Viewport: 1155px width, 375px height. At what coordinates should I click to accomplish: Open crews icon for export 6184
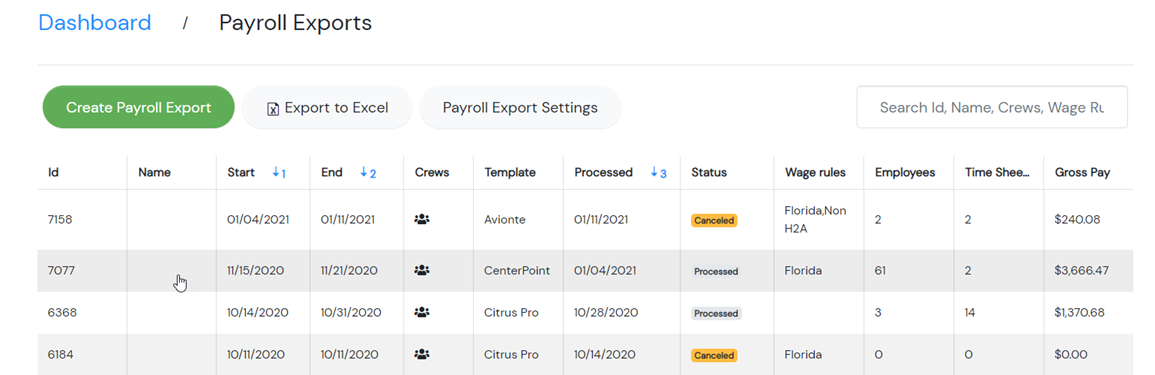pyautogui.click(x=422, y=354)
